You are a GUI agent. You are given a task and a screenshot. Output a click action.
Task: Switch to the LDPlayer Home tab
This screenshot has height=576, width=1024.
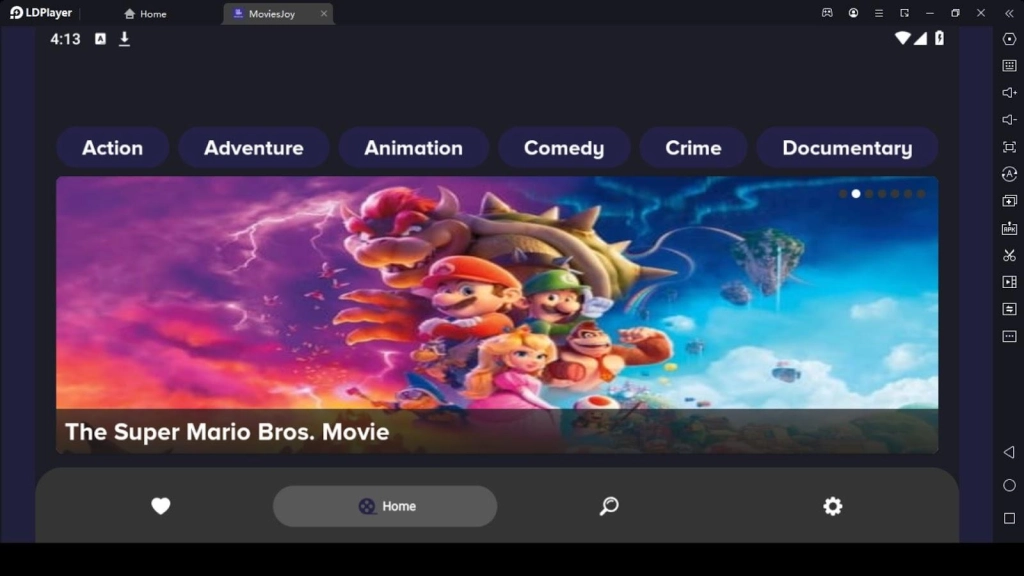pyautogui.click(x=145, y=14)
